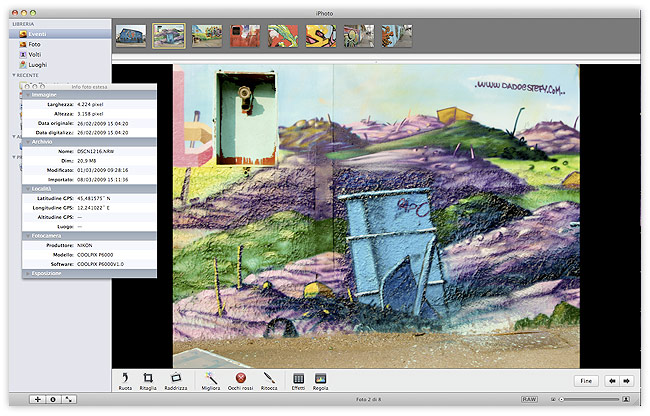Image resolution: width=650 pixels, height=416 pixels.
Task: Click the file name DSCN1216.NRW
Action: pyautogui.click(x=95, y=151)
